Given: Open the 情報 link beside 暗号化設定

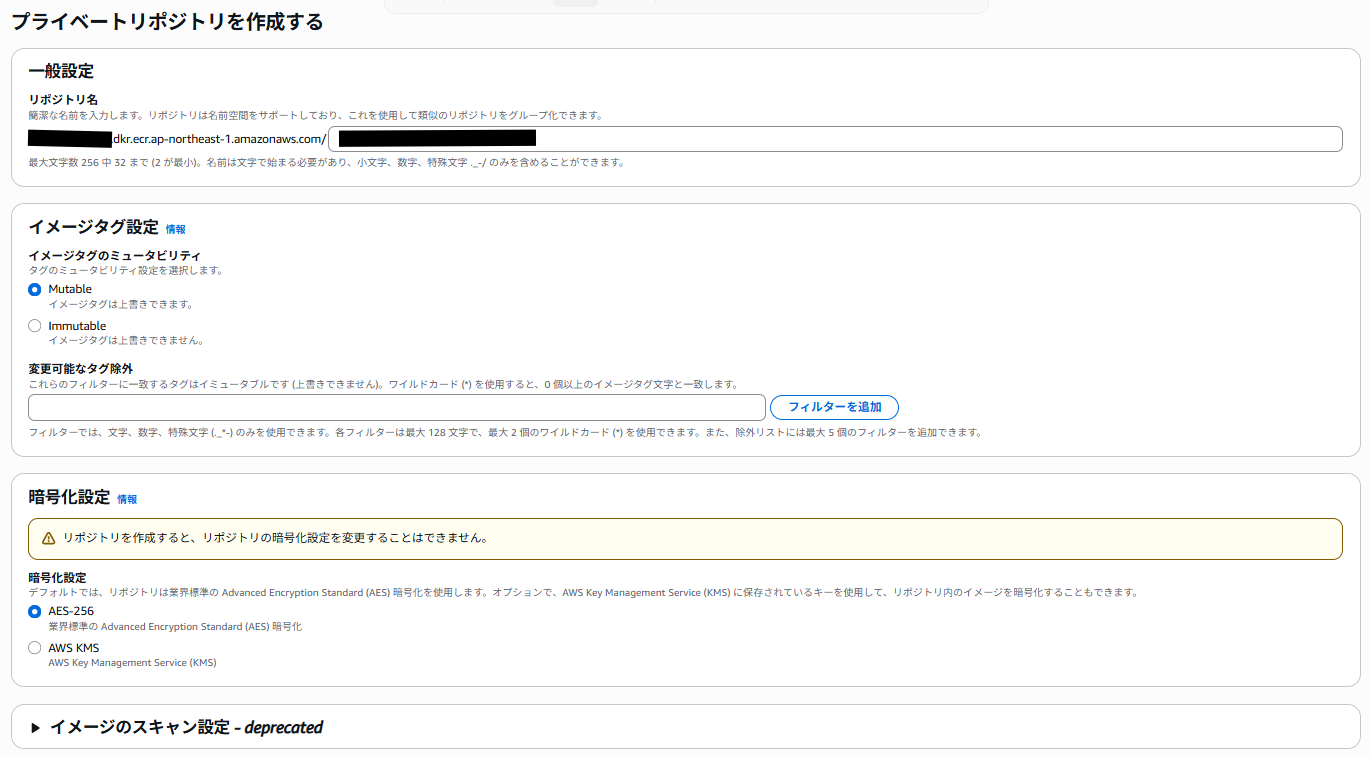Looking at the screenshot, I should tap(127, 500).
